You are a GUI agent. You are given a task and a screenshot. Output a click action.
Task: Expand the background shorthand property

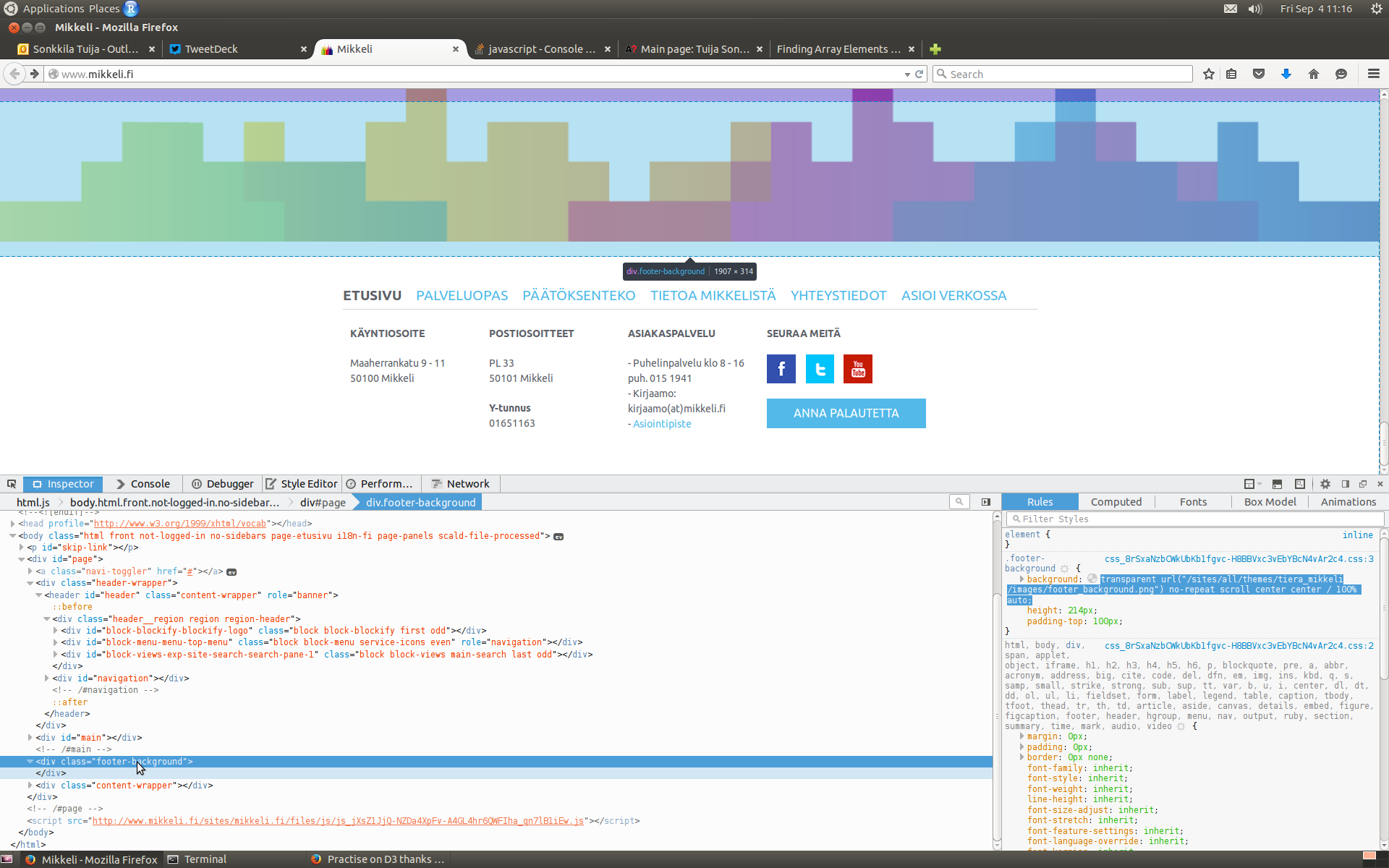click(1021, 579)
